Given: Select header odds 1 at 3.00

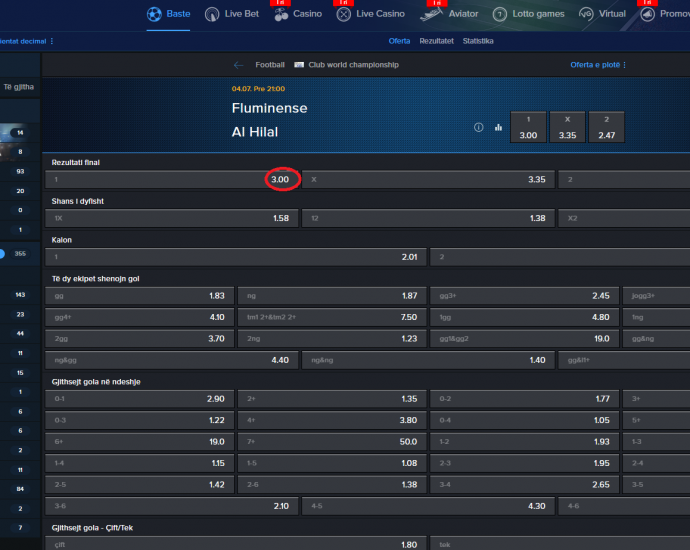Looking at the screenshot, I should 528,127.
